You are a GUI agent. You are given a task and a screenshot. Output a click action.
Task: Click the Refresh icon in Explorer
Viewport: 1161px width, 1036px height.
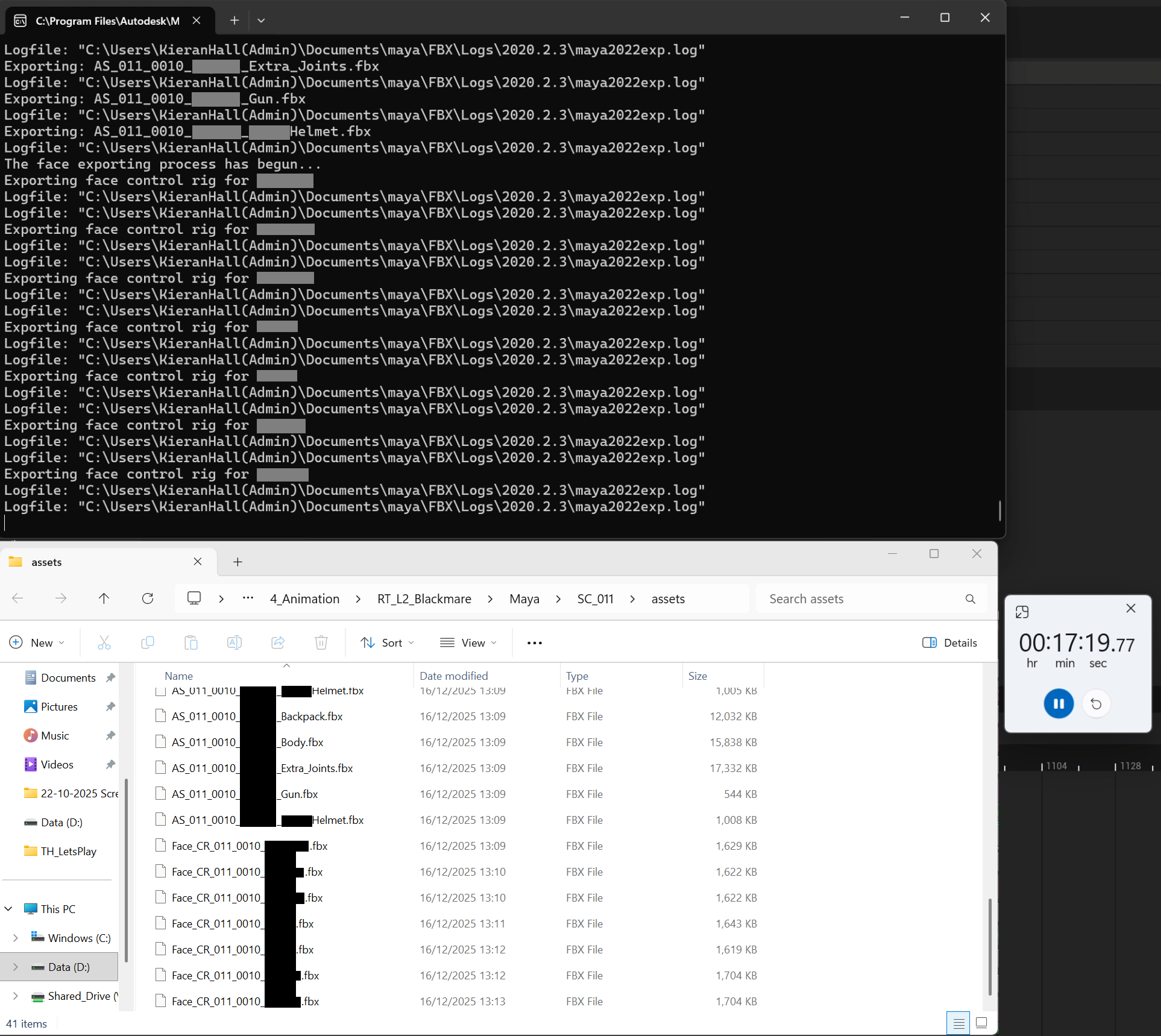click(x=148, y=598)
